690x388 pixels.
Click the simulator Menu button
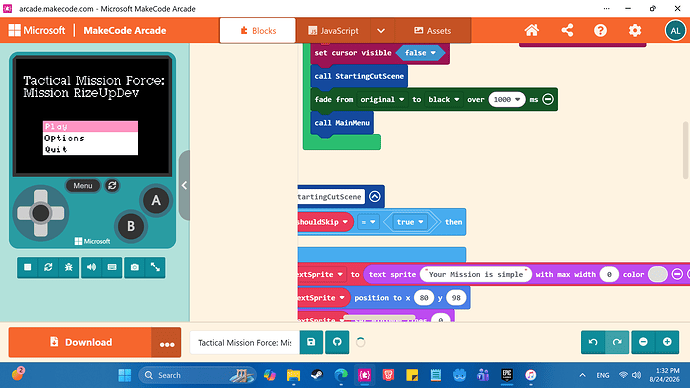83,186
